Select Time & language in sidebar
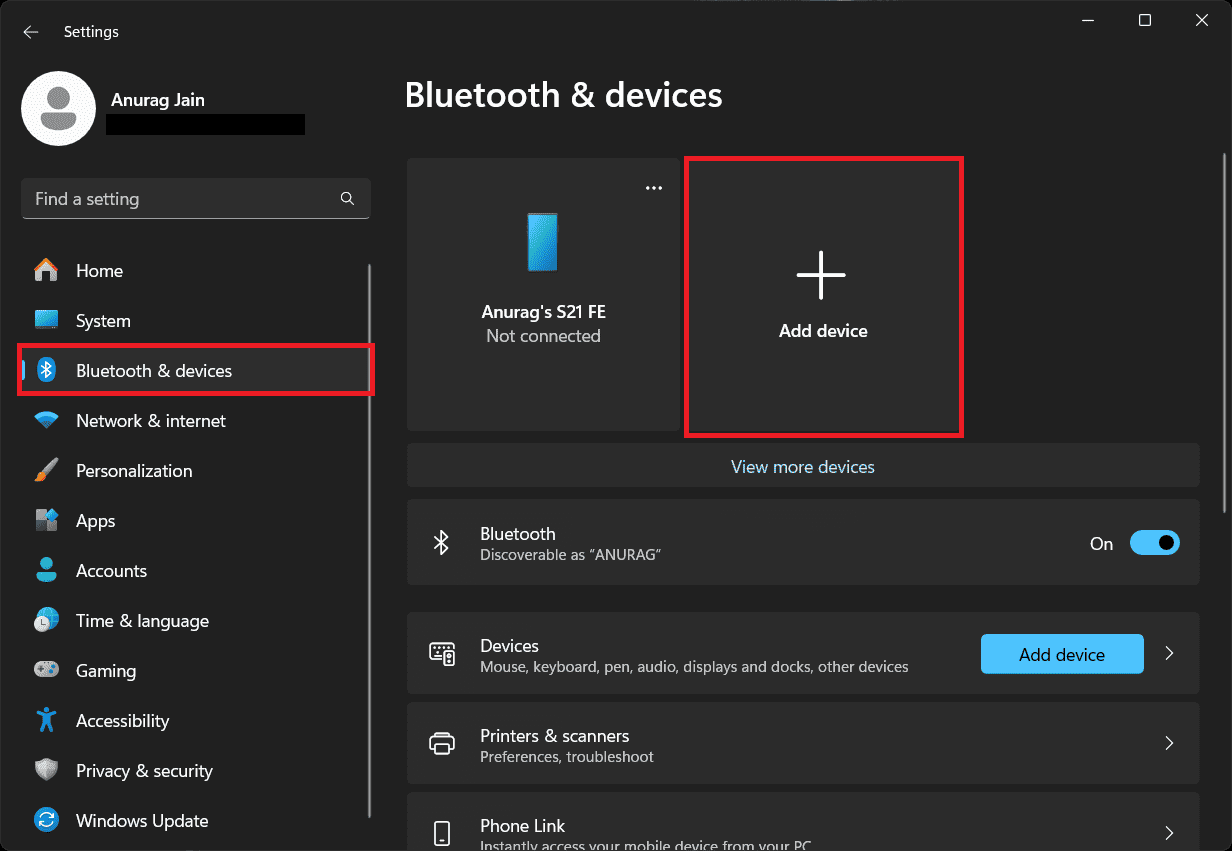The width and height of the screenshot is (1232, 851). pos(142,621)
